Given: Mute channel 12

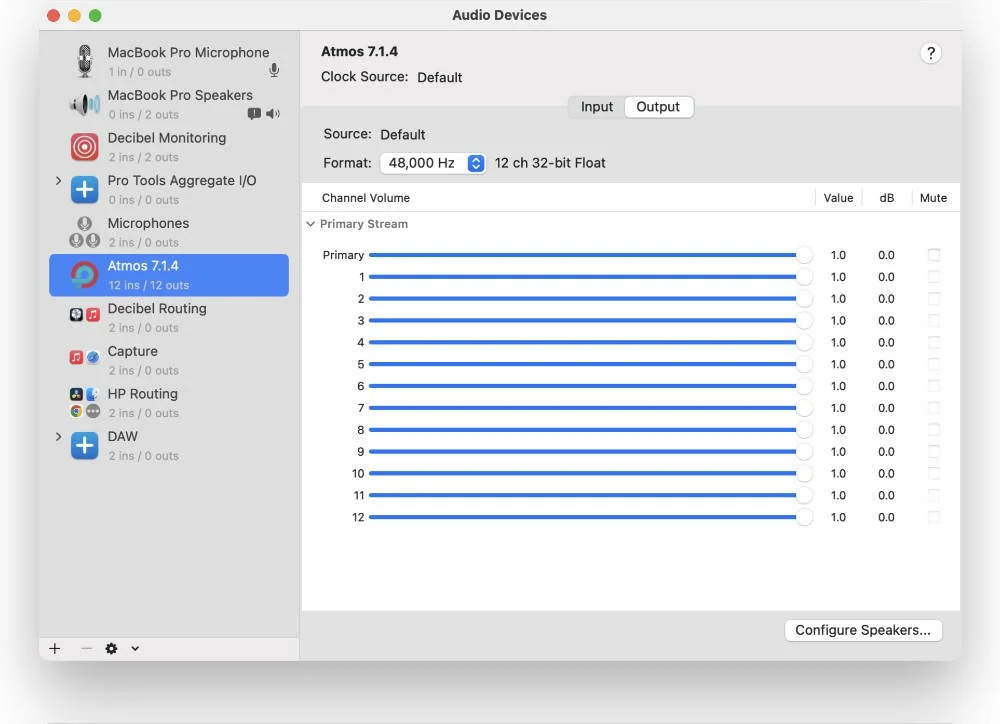Looking at the screenshot, I should click(933, 517).
